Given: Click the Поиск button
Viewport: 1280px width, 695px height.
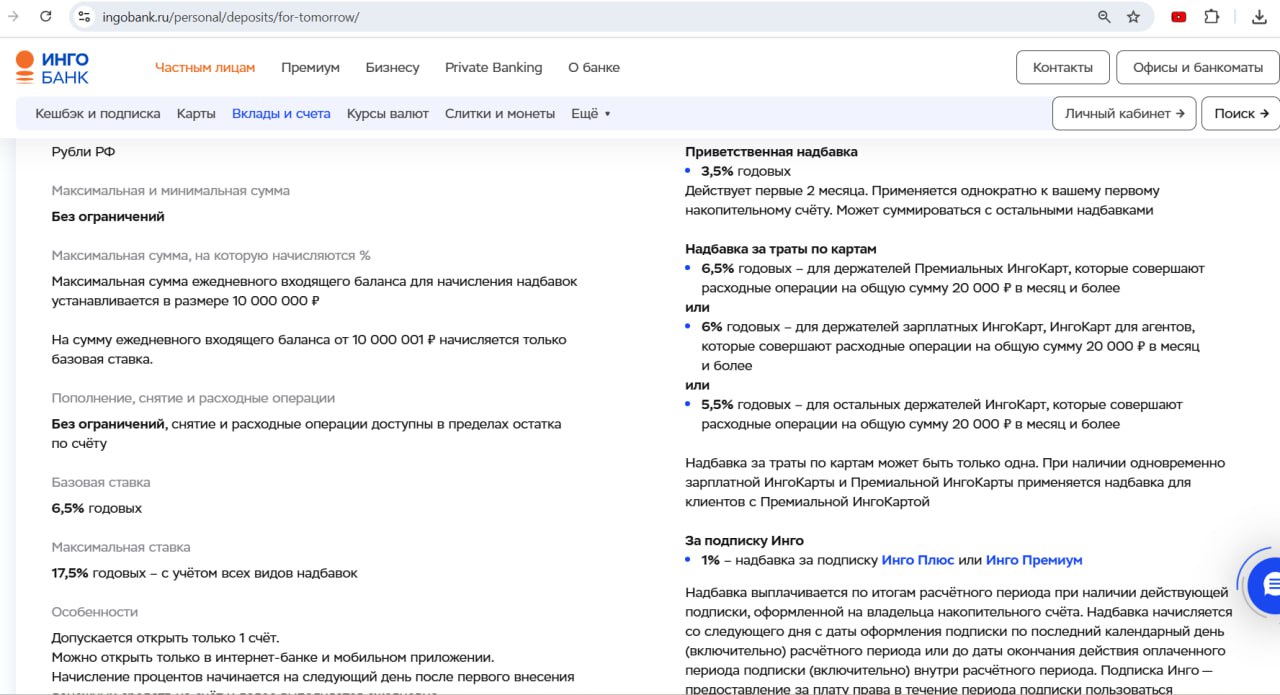Looking at the screenshot, I should tap(1241, 113).
